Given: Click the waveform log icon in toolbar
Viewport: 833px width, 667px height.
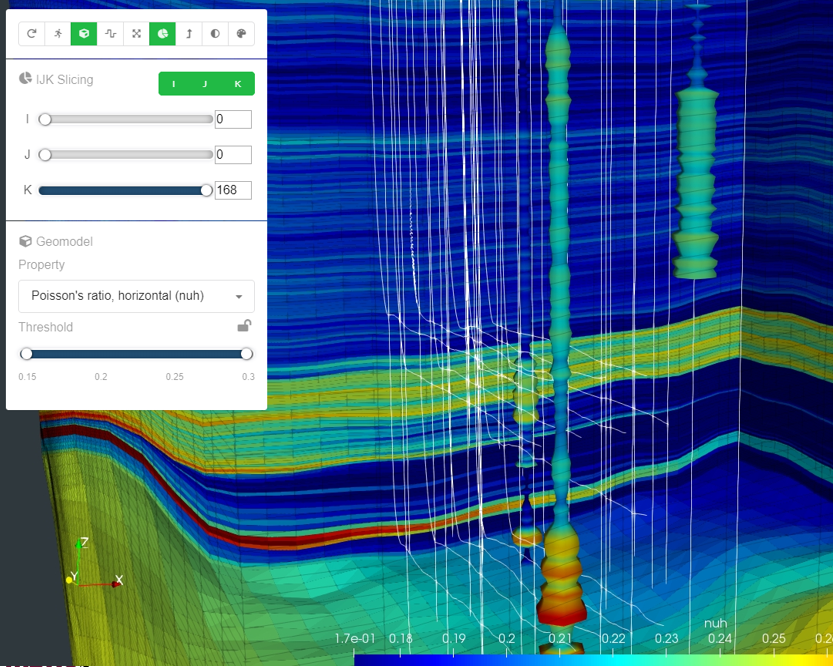Looking at the screenshot, I should pos(110,34).
